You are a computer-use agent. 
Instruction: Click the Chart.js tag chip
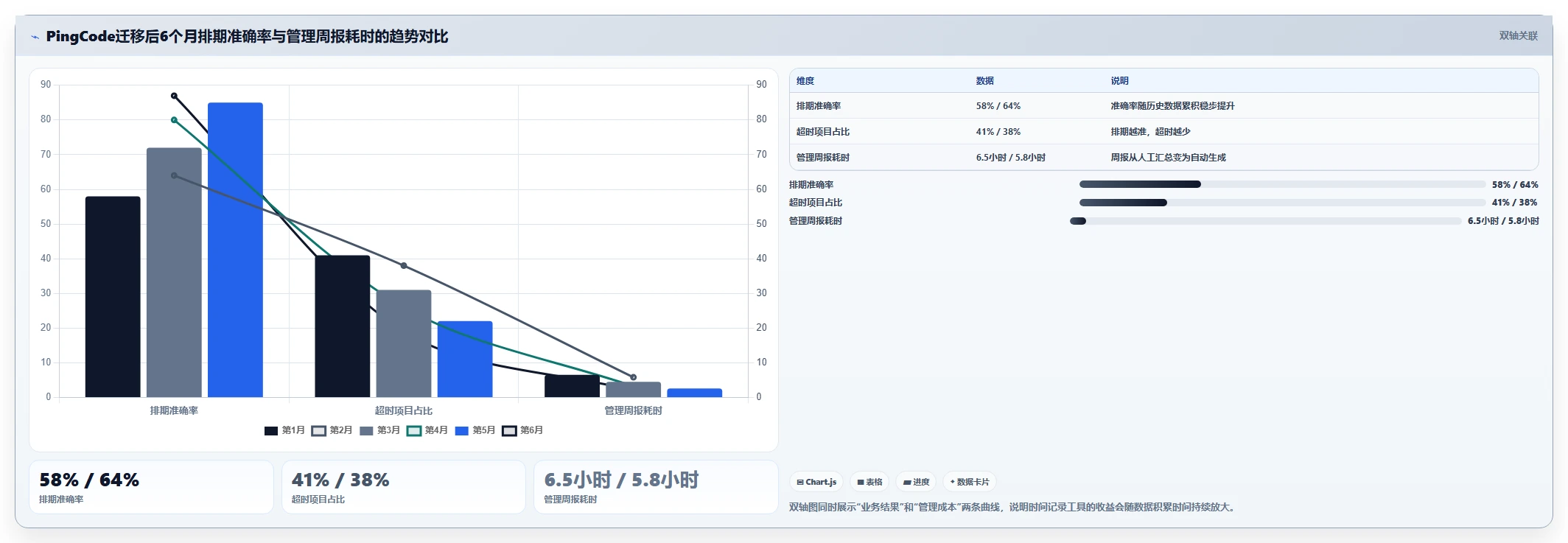[816, 482]
